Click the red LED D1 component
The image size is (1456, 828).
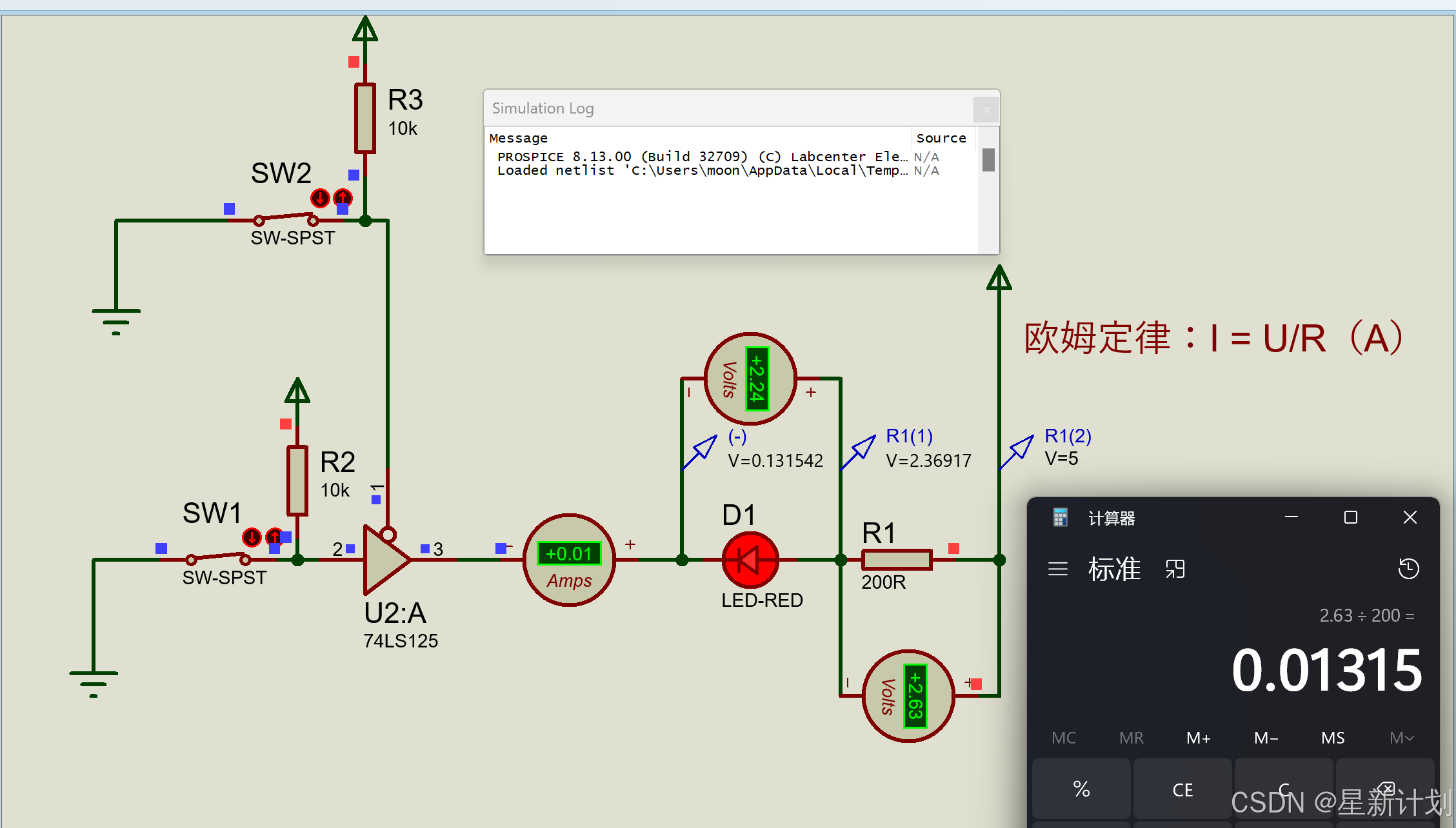coord(750,560)
